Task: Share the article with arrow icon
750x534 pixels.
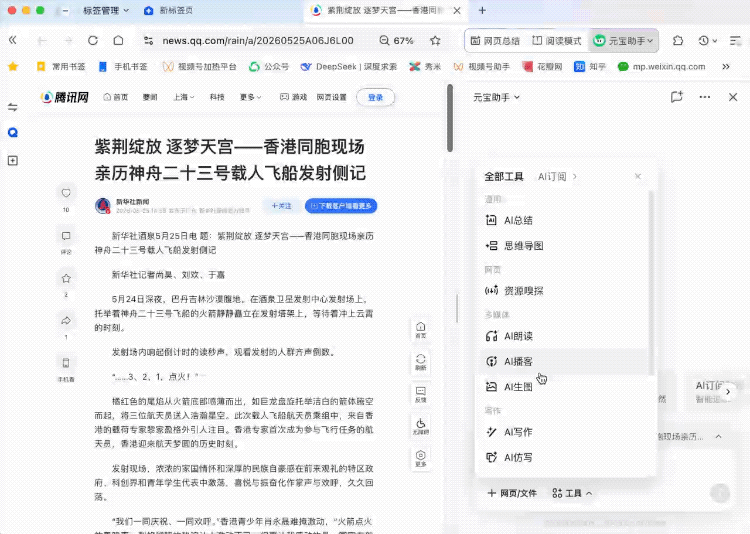Action: tap(66, 321)
